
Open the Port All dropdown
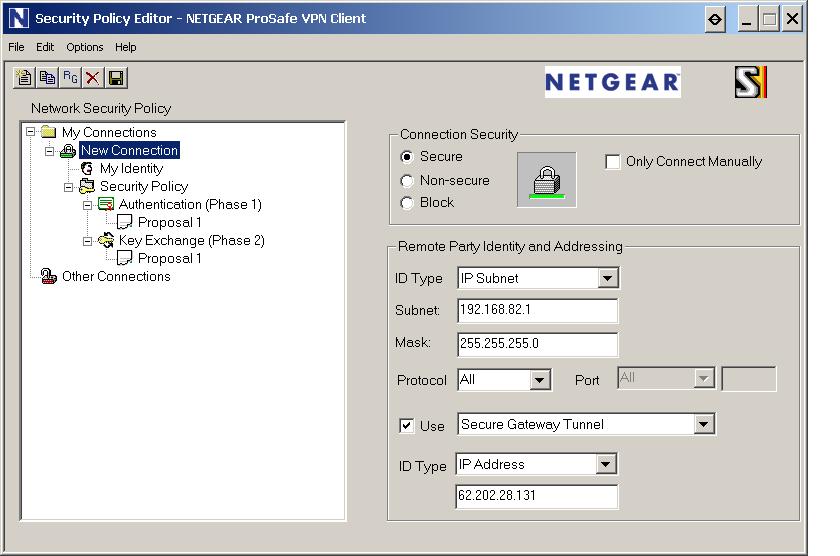[x=703, y=378]
